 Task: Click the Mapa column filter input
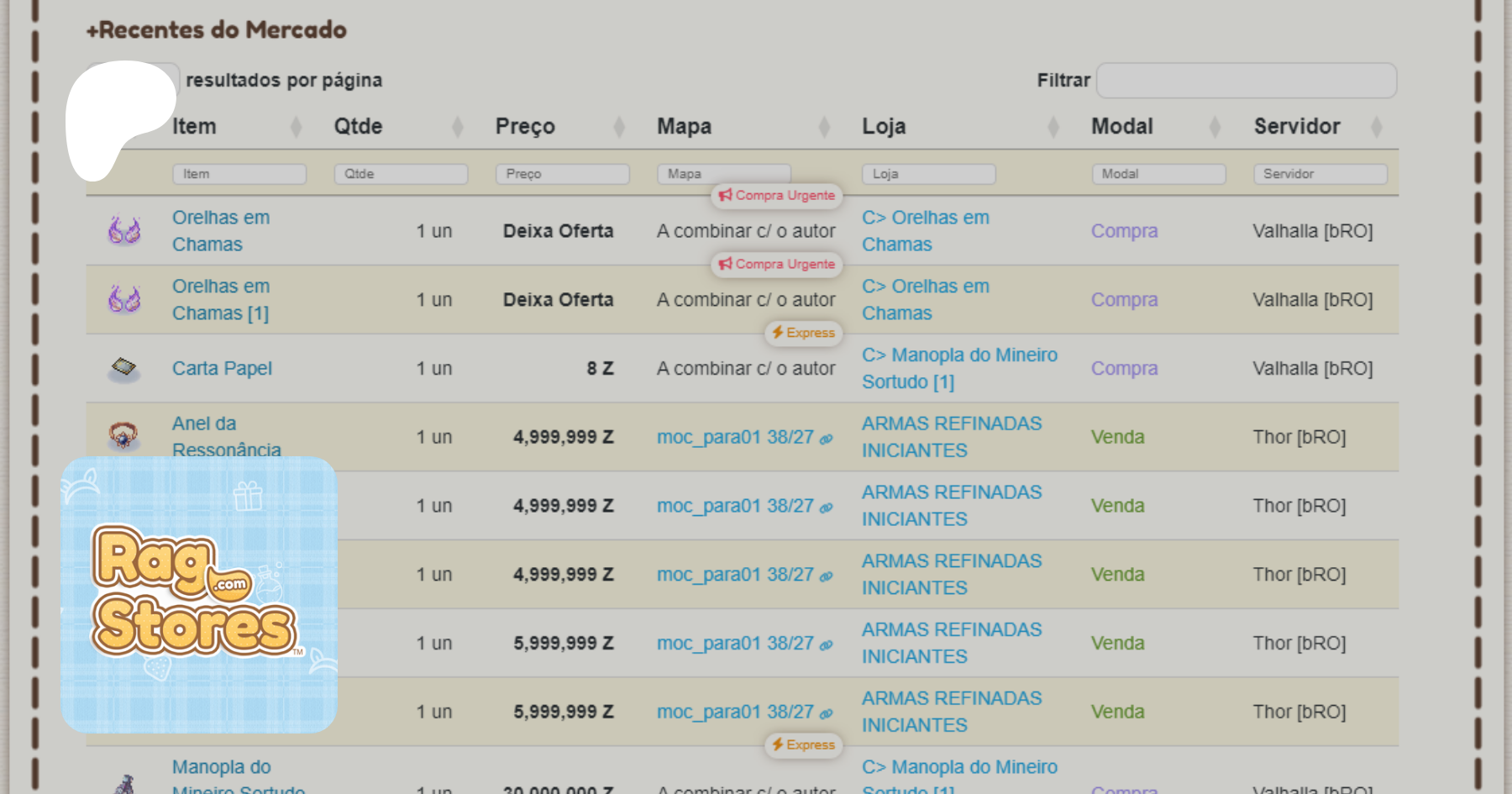[x=723, y=174]
